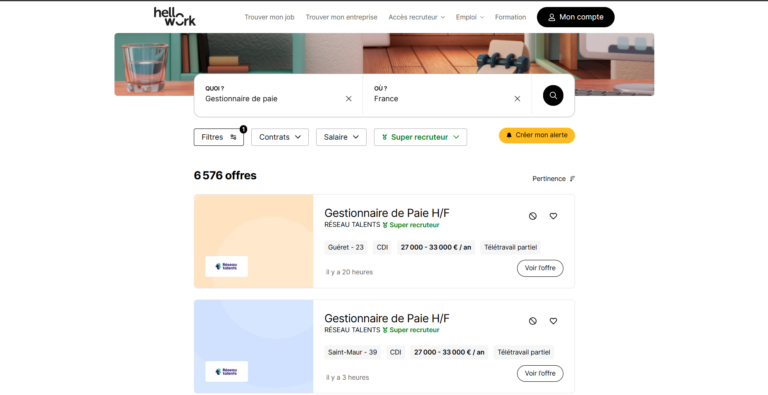Click the HelloWork logo
The height and width of the screenshot is (395, 768).
[174, 17]
